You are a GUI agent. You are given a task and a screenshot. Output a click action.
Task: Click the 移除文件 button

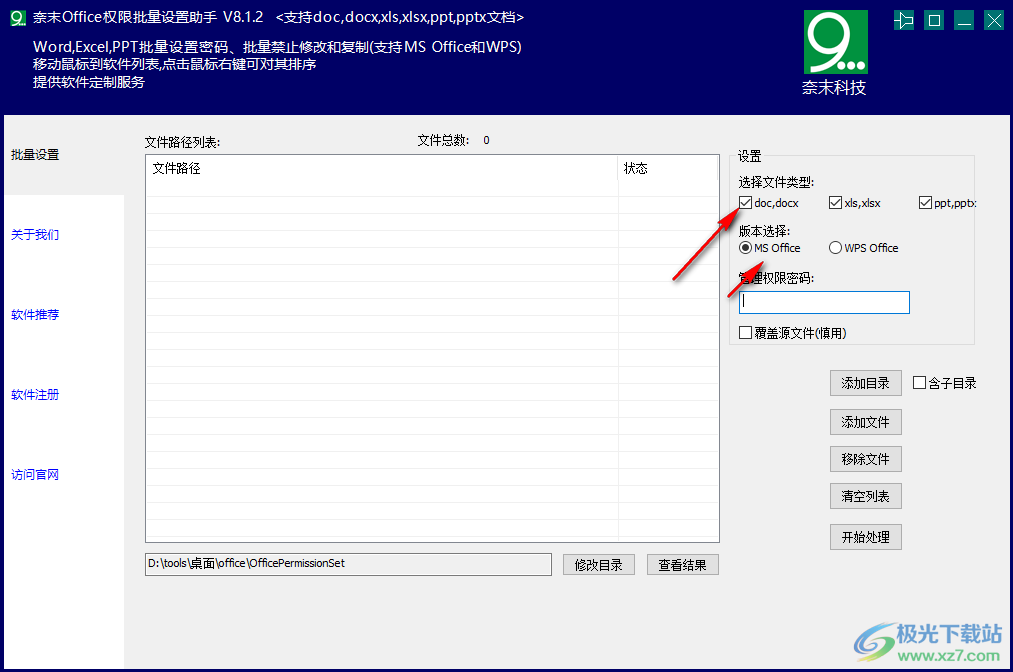[x=866, y=459]
